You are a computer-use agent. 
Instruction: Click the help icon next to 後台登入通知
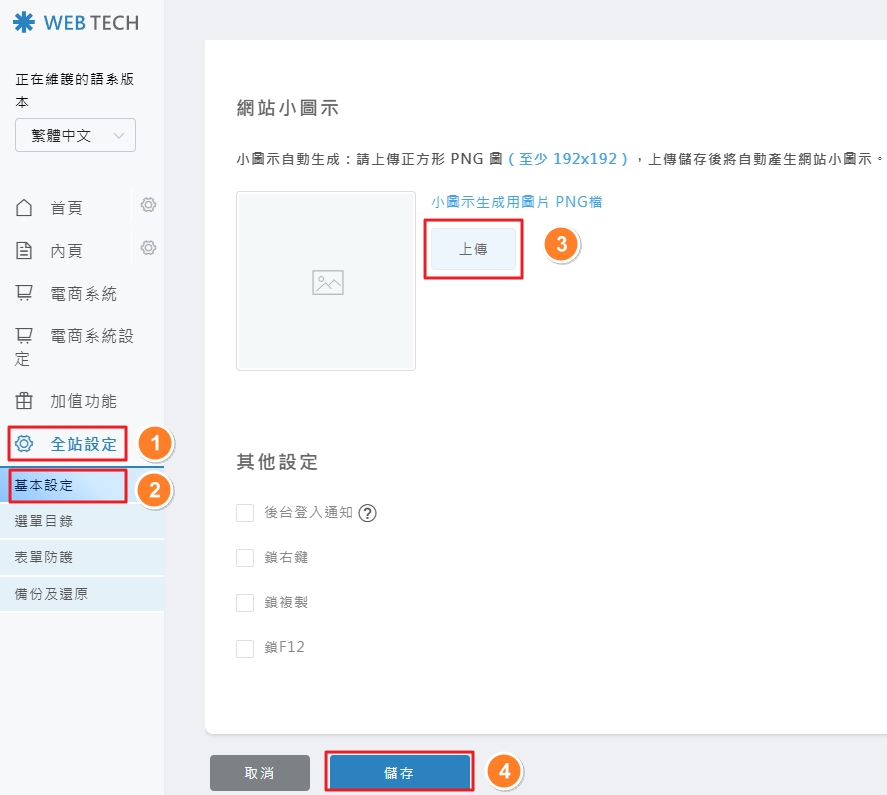[367, 513]
